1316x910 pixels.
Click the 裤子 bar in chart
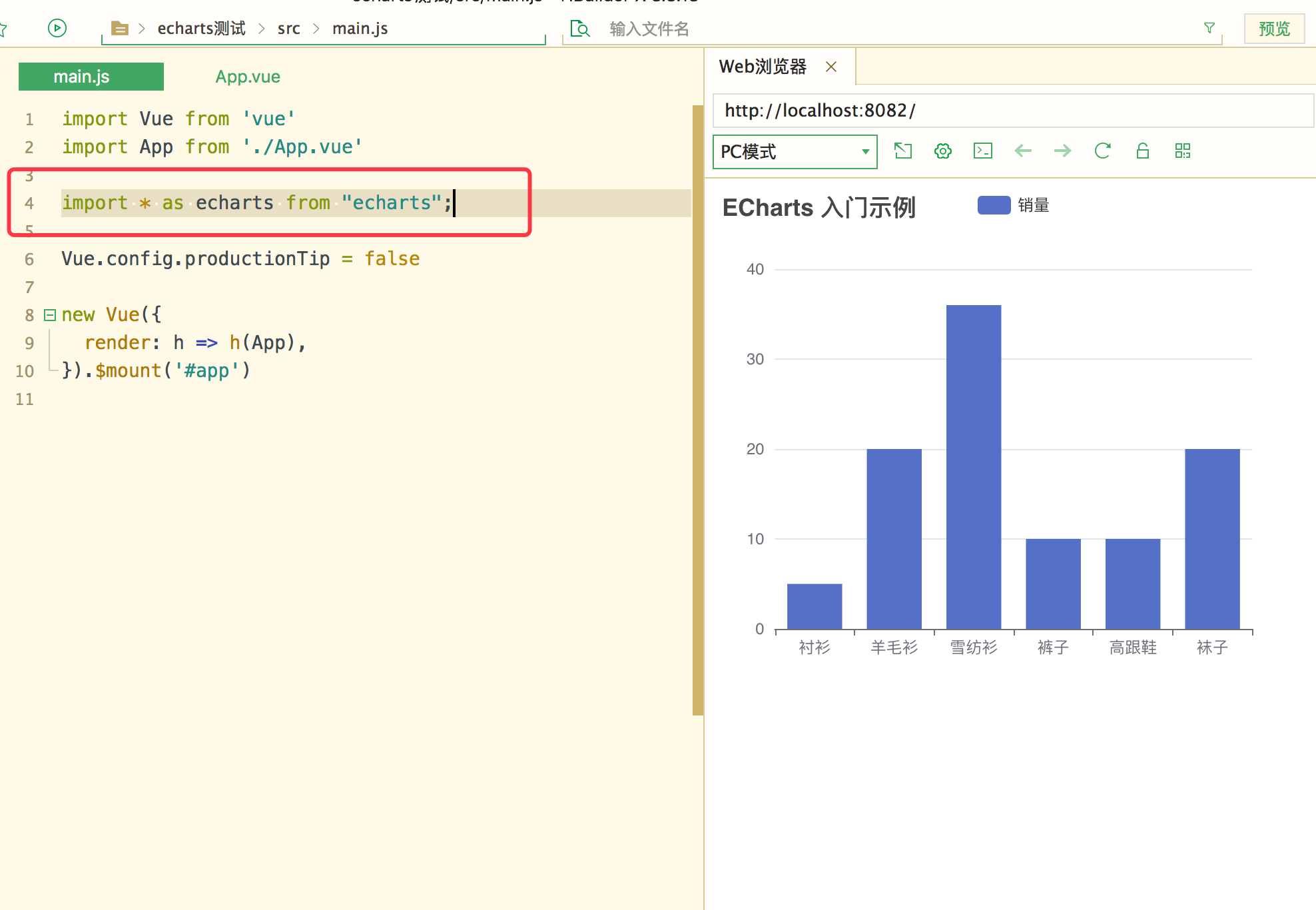coord(1053,584)
